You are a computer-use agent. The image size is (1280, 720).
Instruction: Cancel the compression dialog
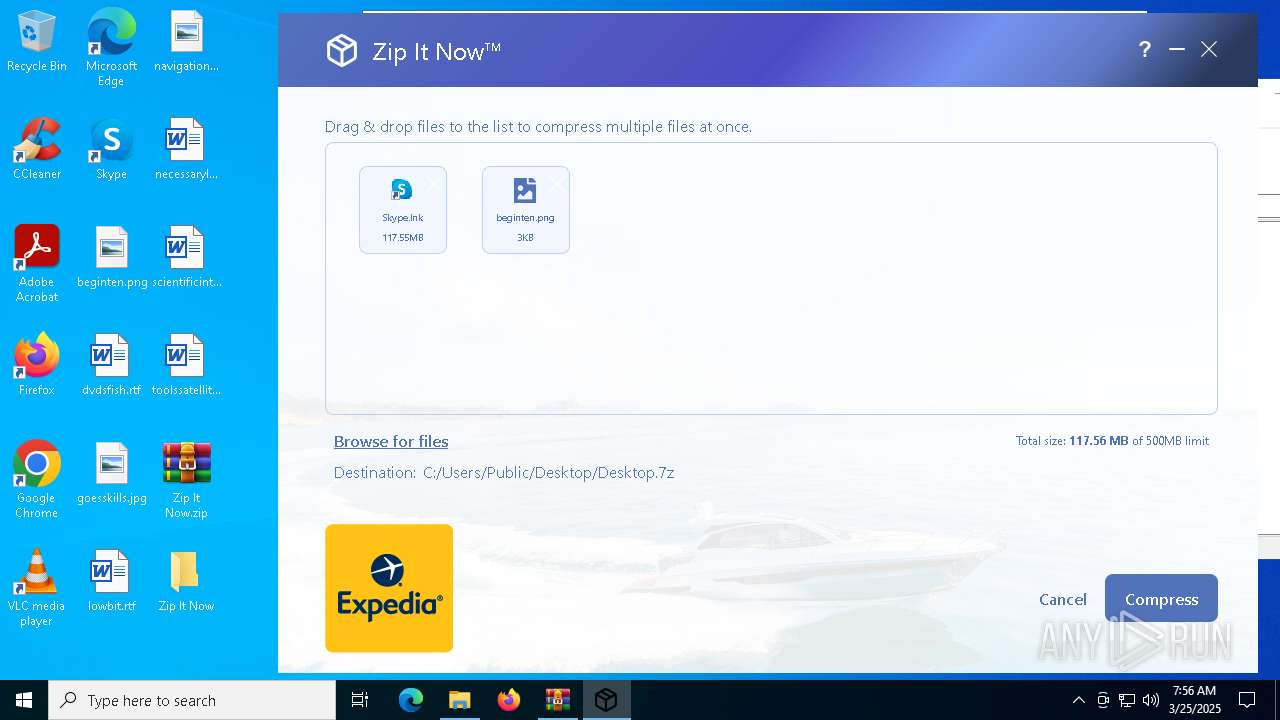pyautogui.click(x=1063, y=599)
